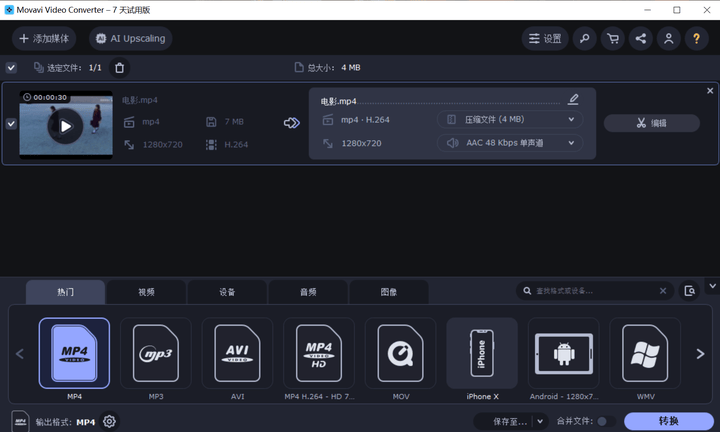
Task: Click the Add Media plus button
Action: (x=44, y=39)
